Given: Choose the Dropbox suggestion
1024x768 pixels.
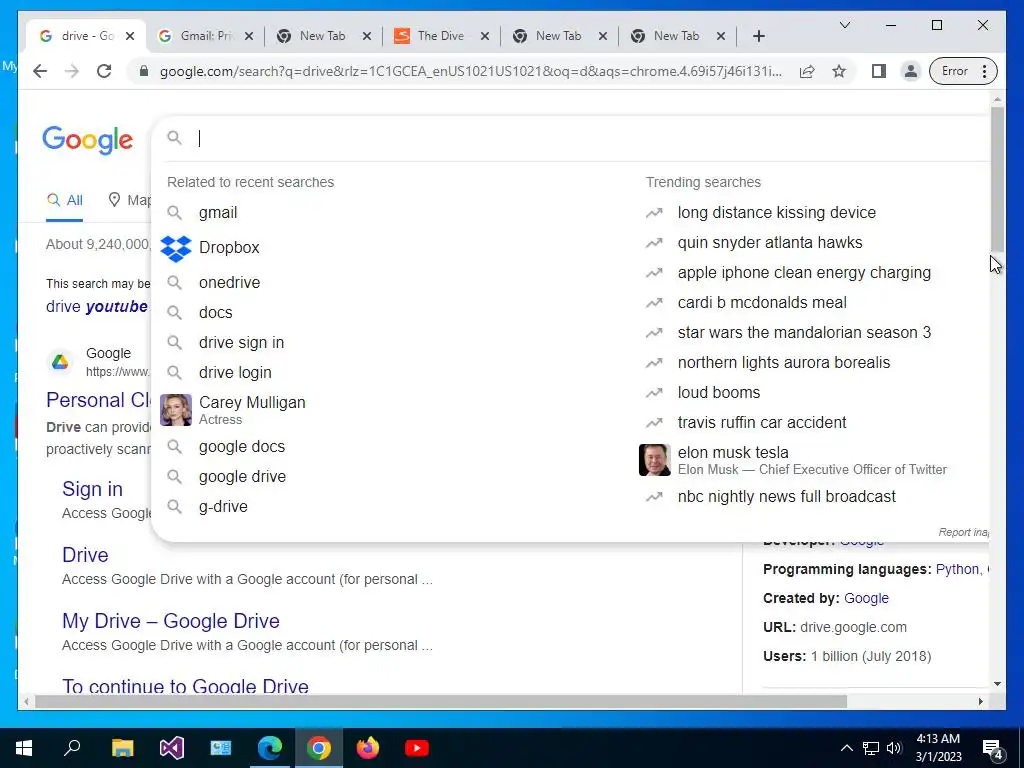Looking at the screenshot, I should pyautogui.click(x=229, y=248).
